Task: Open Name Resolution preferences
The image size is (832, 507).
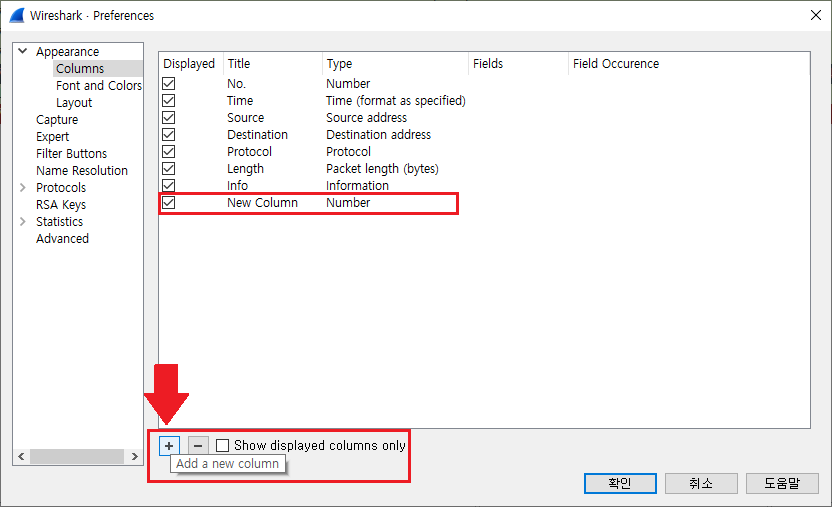Action: [x=82, y=171]
